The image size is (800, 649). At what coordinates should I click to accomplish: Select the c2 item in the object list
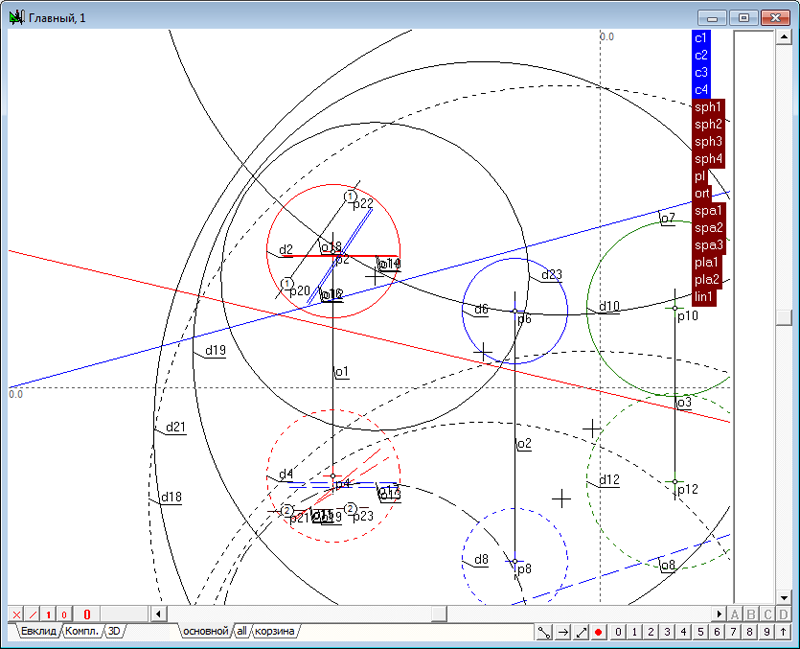pos(701,55)
